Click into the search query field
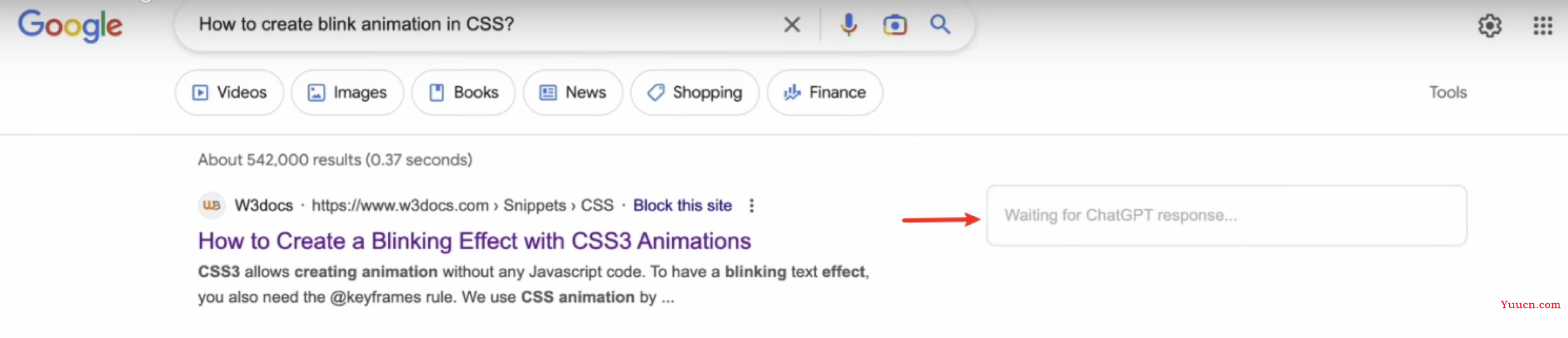 (478, 24)
